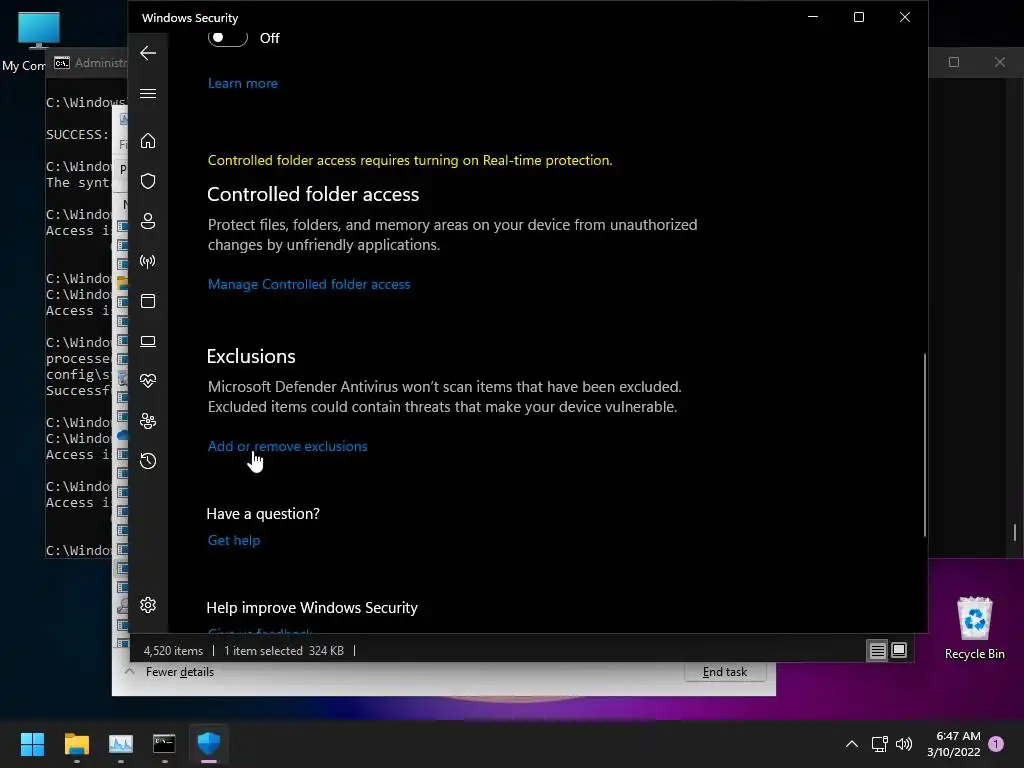Select the Recycle Bin desktop icon
The height and width of the screenshot is (768, 1024).
974,628
